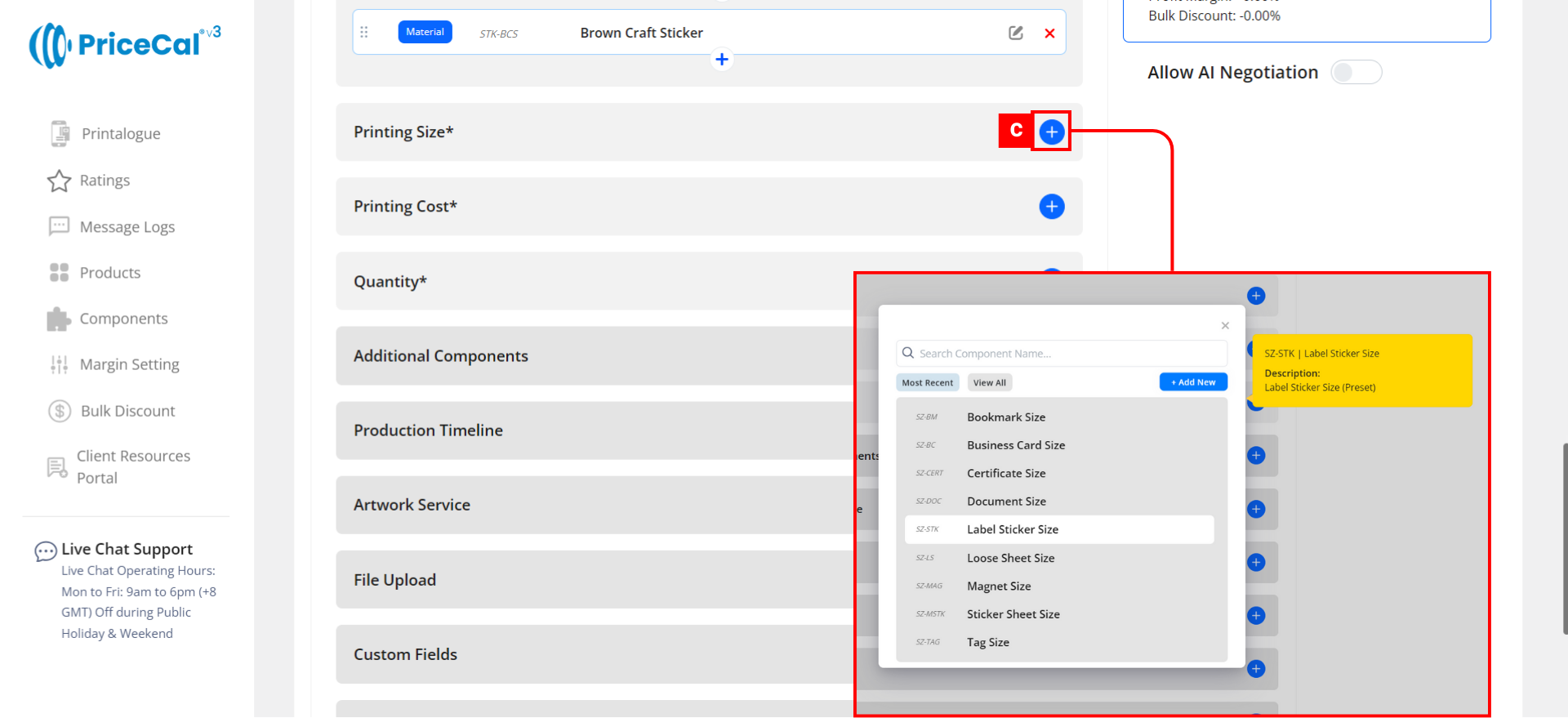Click the page vertical scrollbar

coord(1564,539)
